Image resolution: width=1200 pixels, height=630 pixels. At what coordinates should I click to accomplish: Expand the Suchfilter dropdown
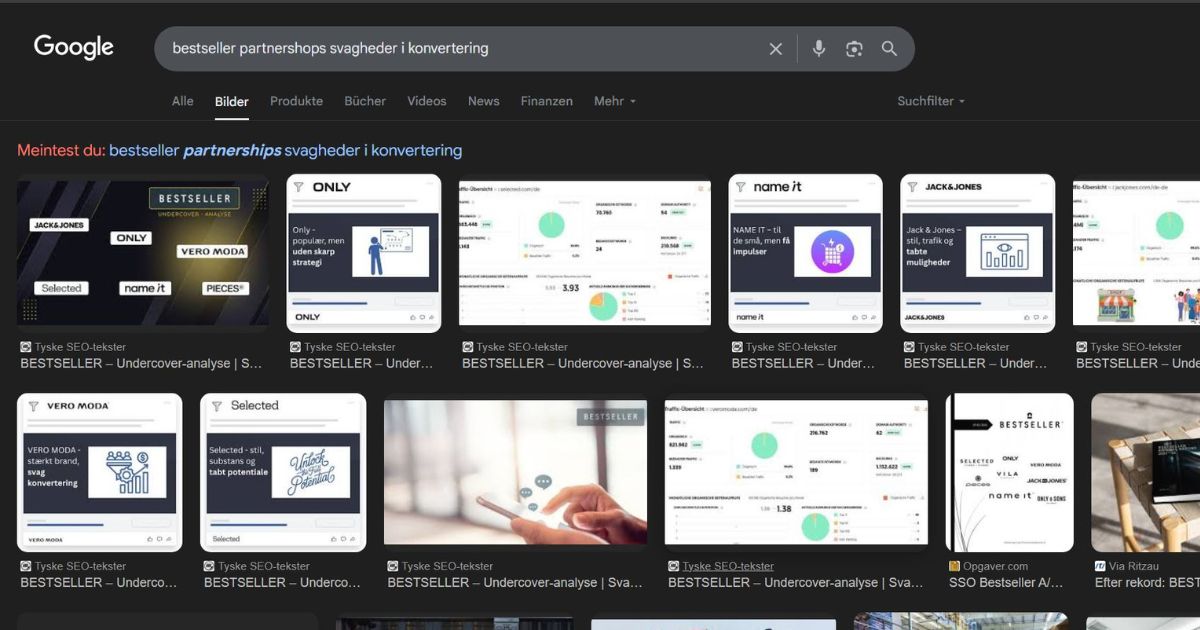click(931, 101)
